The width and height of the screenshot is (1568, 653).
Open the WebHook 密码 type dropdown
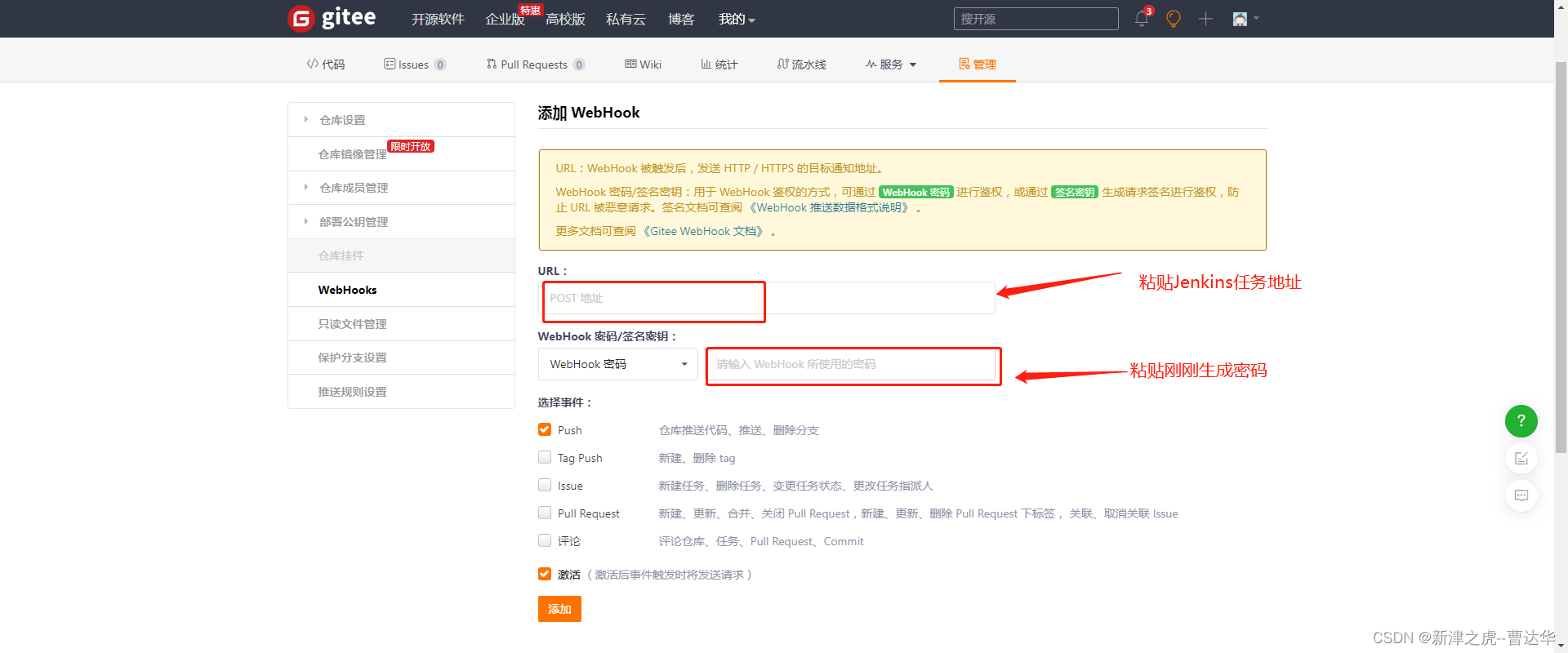pos(617,364)
